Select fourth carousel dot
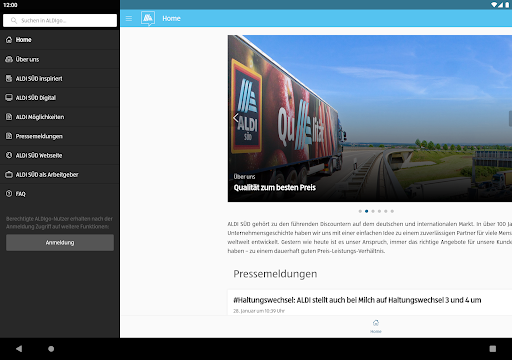The width and height of the screenshot is (512, 360). tap(379, 211)
